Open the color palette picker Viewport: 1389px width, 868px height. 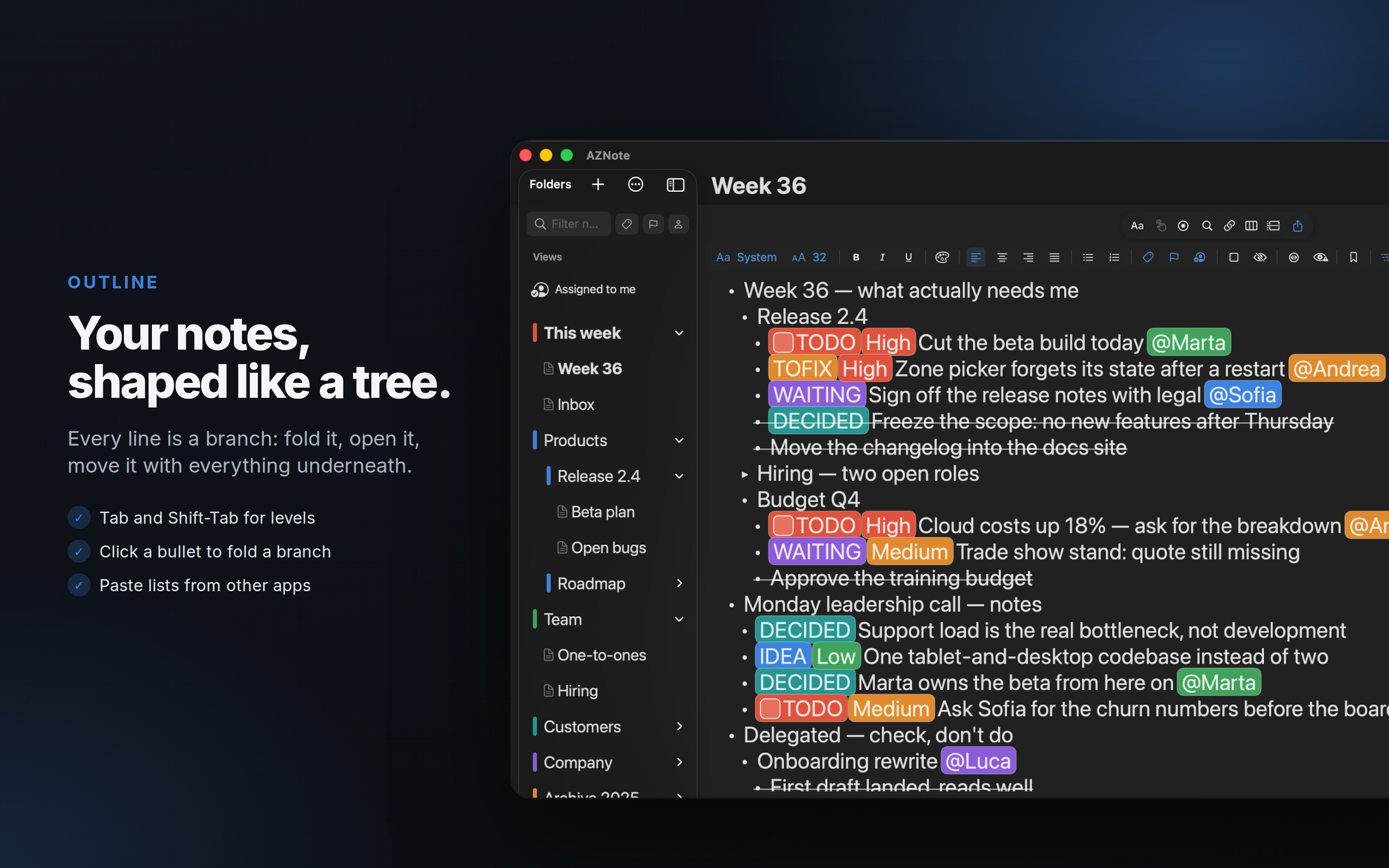tap(942, 257)
